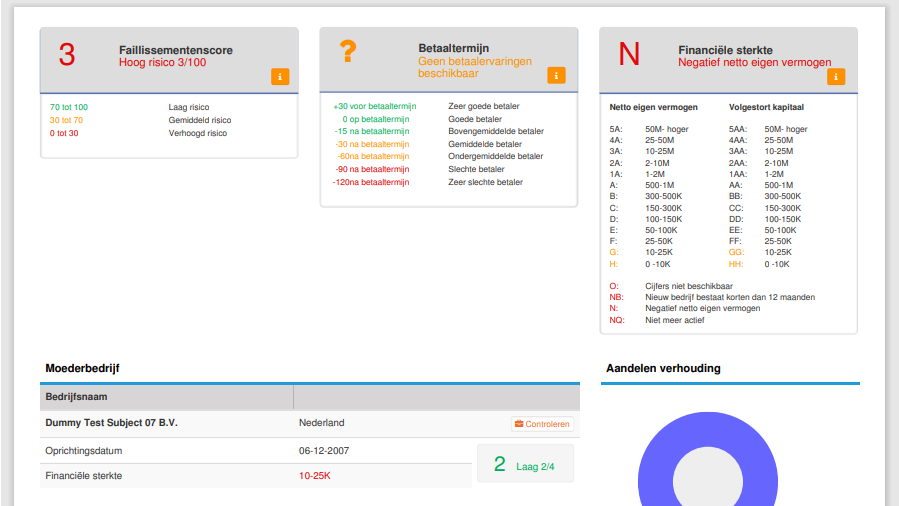Click the Oprichtingsdatum row label
Screen dimensions: 899x506
84,451
